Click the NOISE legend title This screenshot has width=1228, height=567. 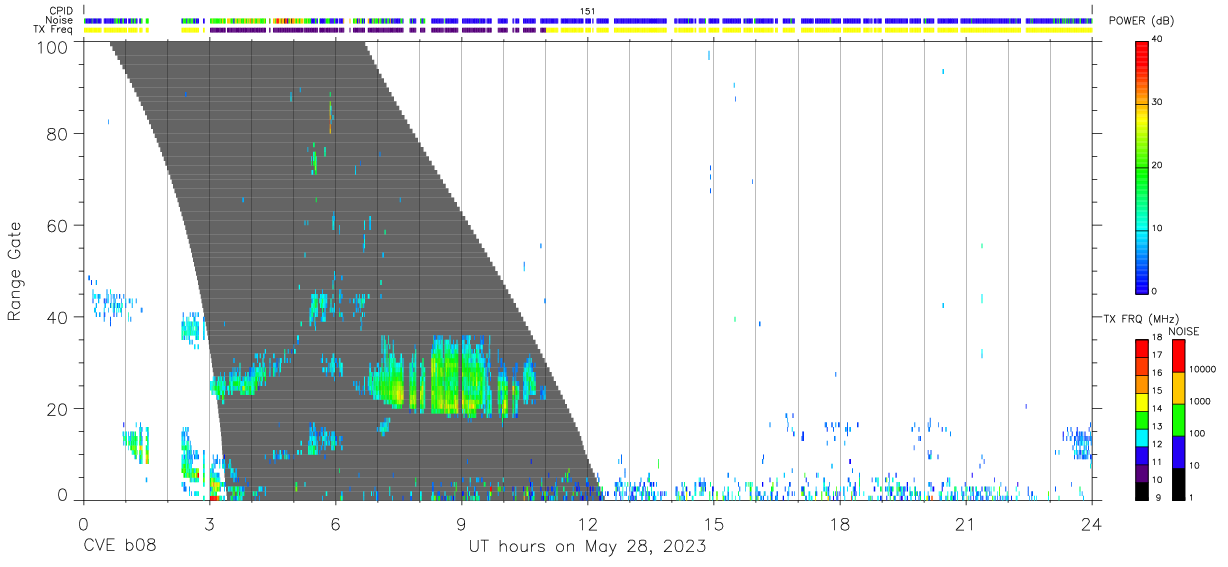[1184, 331]
